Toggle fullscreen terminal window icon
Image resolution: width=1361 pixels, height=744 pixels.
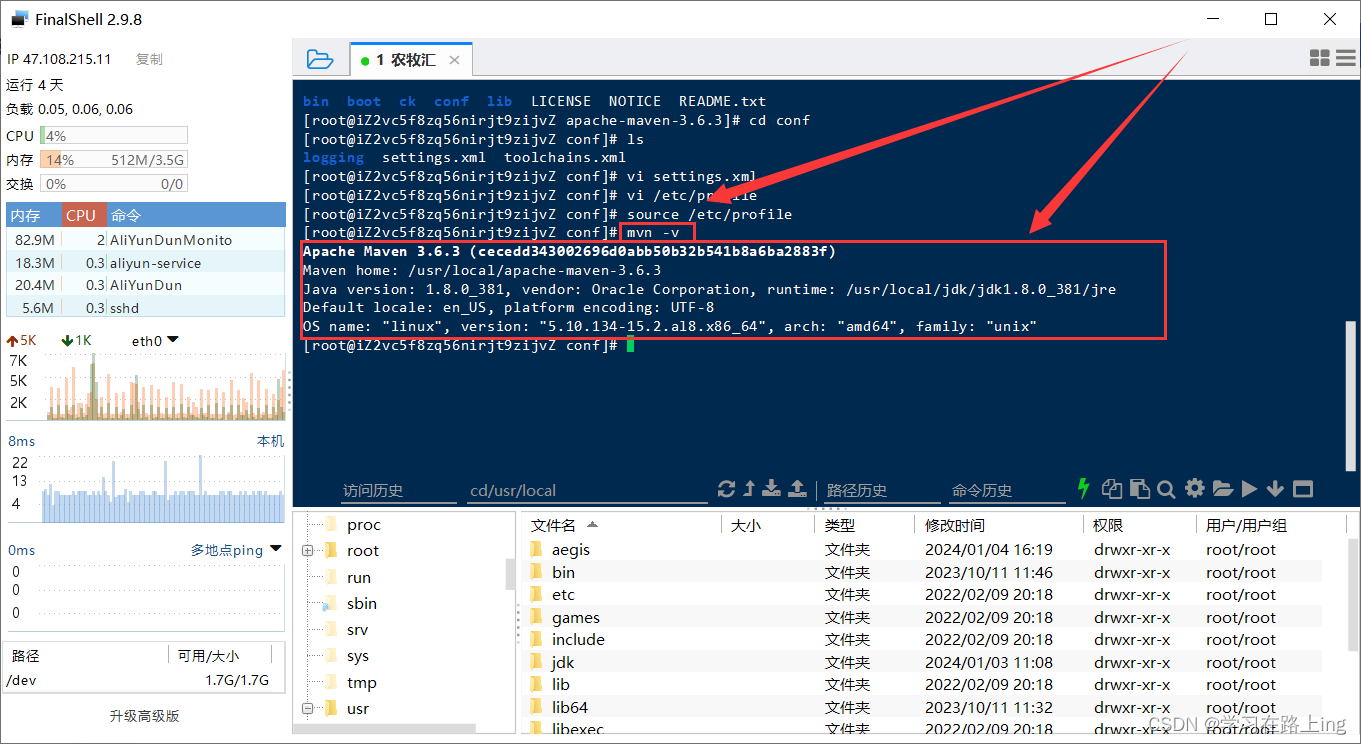click(x=1302, y=489)
